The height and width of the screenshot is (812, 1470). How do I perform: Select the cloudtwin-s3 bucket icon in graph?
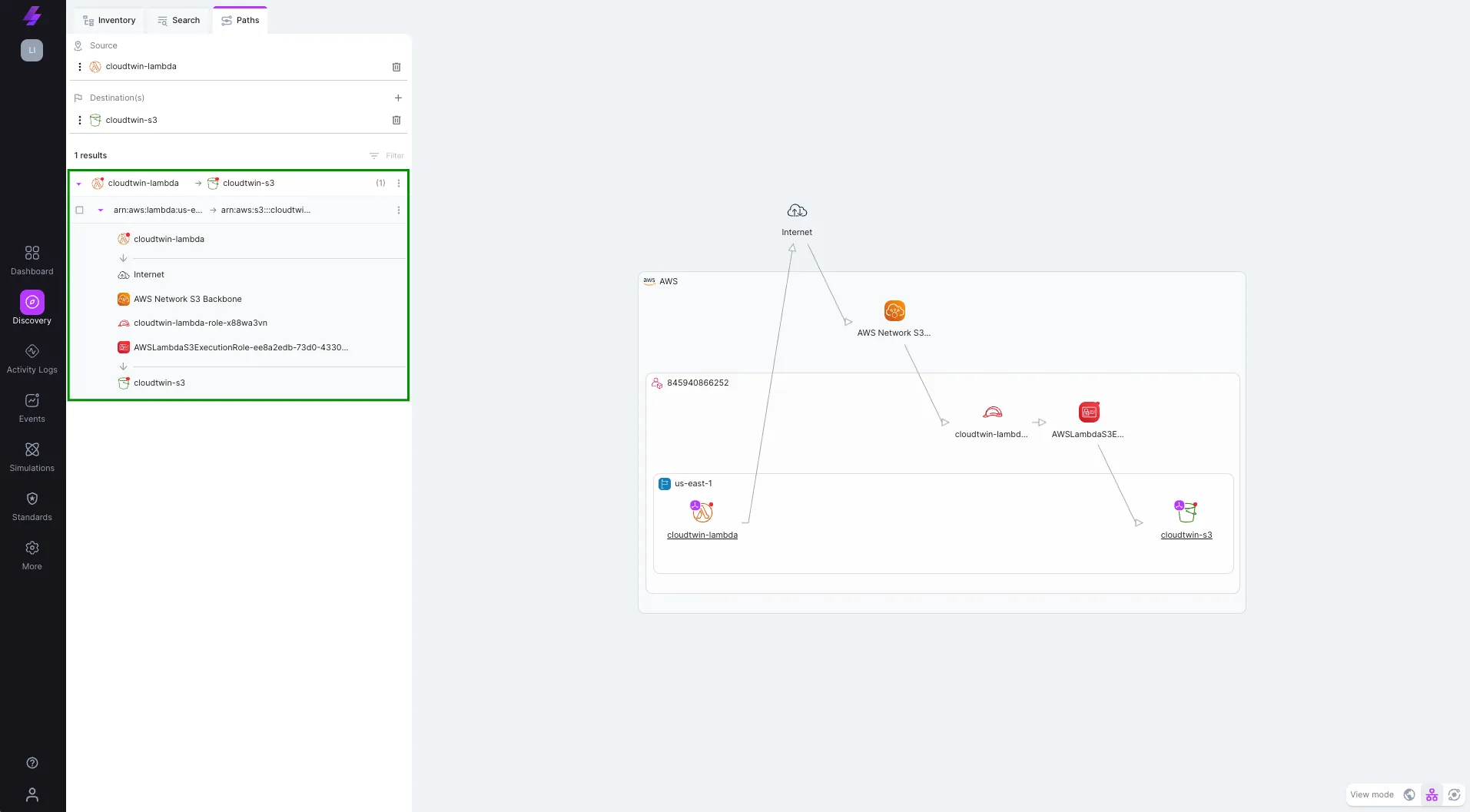(x=1186, y=512)
